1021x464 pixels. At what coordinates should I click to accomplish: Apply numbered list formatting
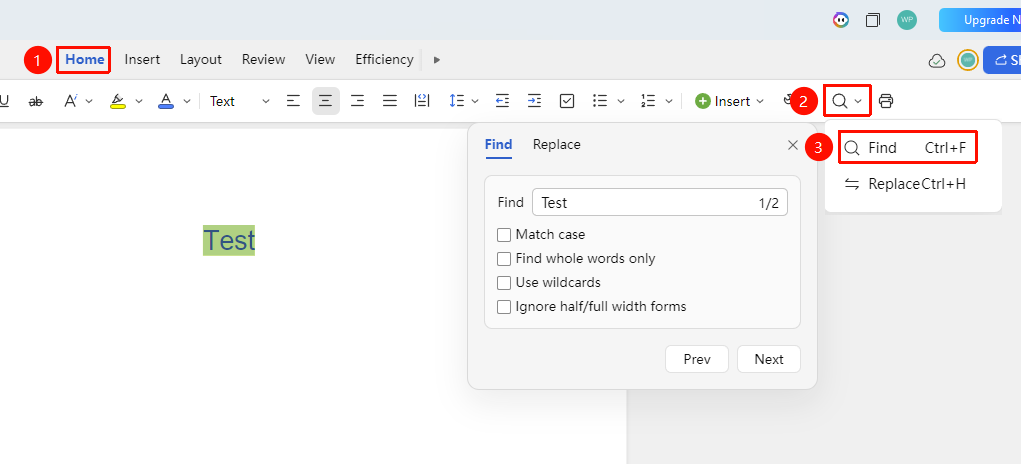click(648, 101)
